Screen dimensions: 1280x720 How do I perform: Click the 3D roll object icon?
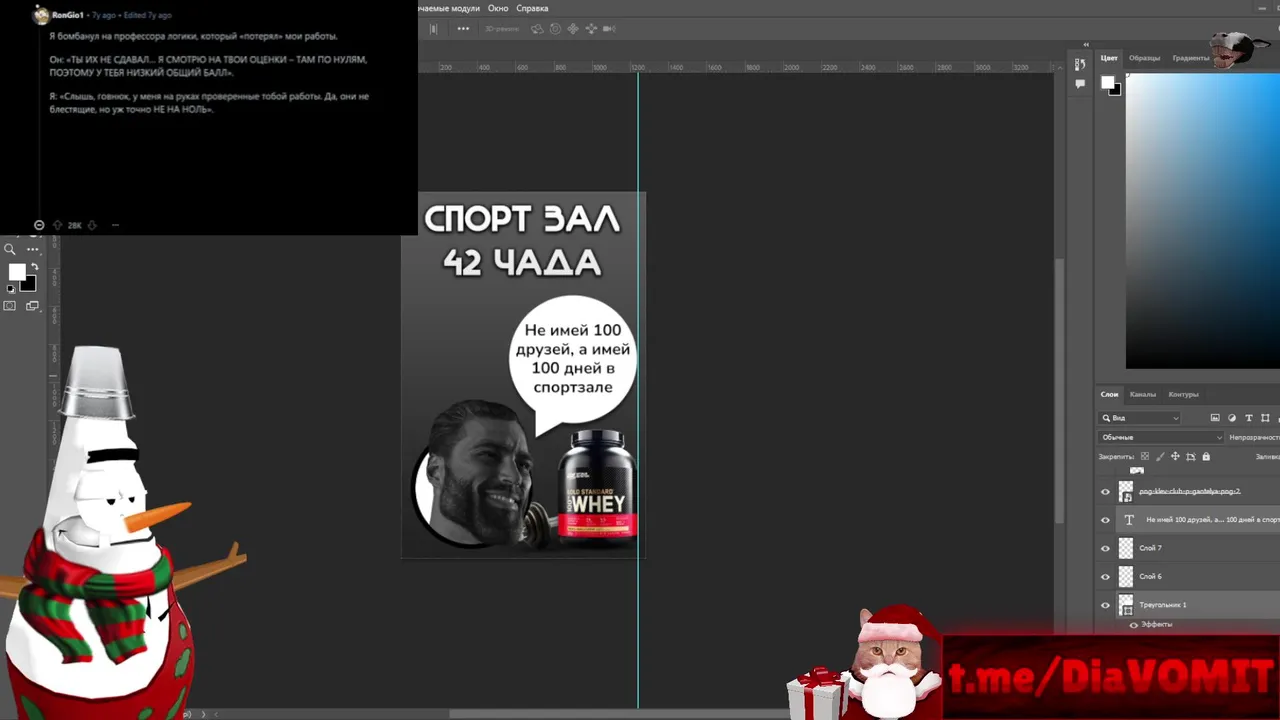pos(555,29)
